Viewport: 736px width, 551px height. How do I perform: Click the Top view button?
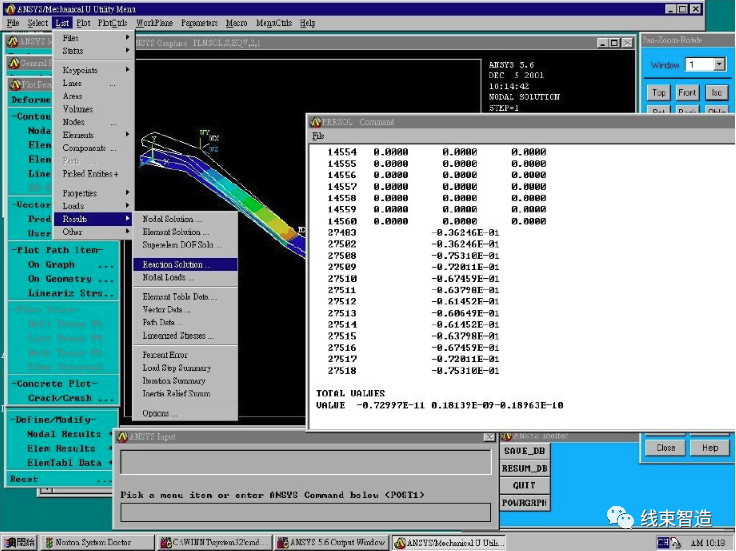(x=659, y=92)
